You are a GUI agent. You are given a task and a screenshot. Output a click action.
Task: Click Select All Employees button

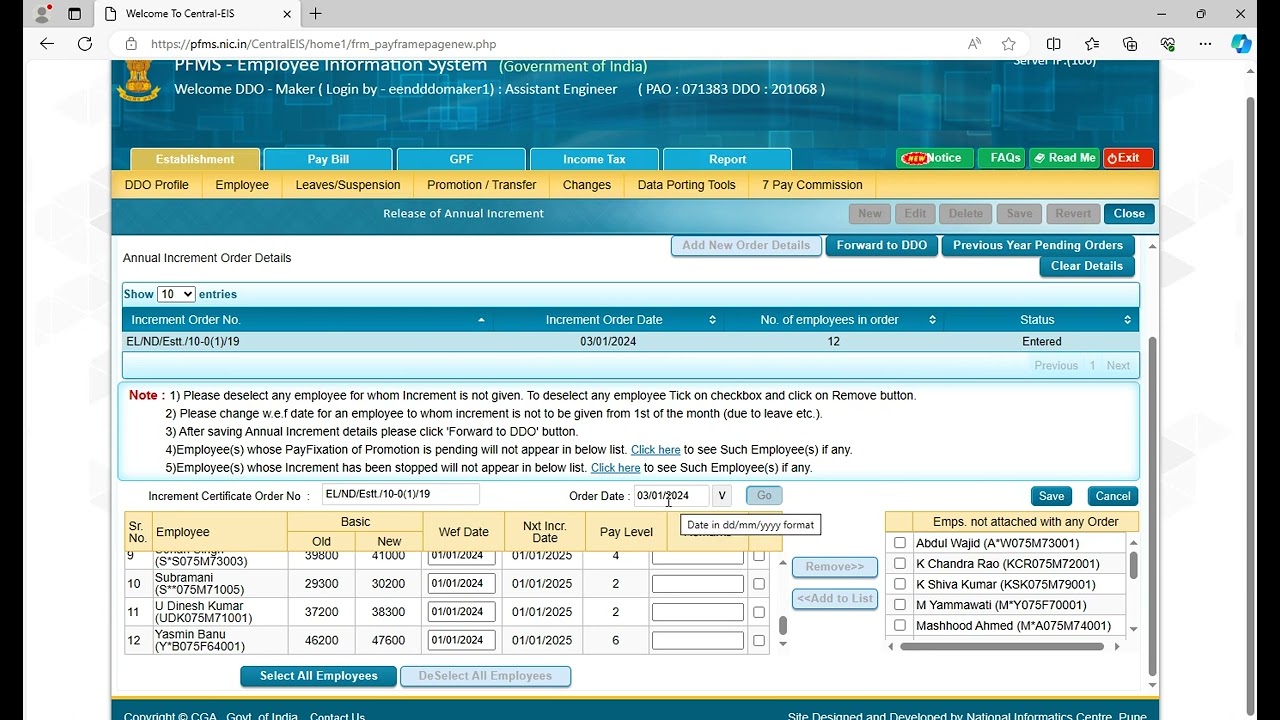coord(319,676)
